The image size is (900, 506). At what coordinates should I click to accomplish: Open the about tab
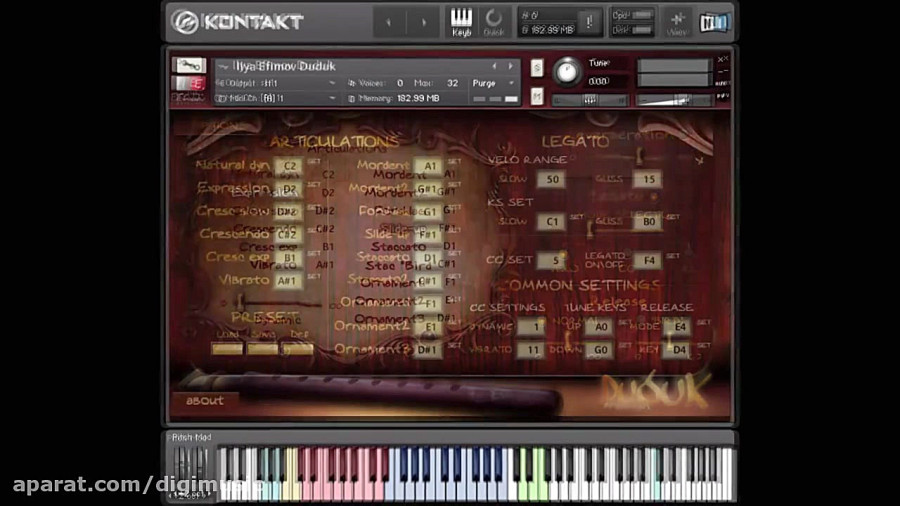[x=205, y=400]
